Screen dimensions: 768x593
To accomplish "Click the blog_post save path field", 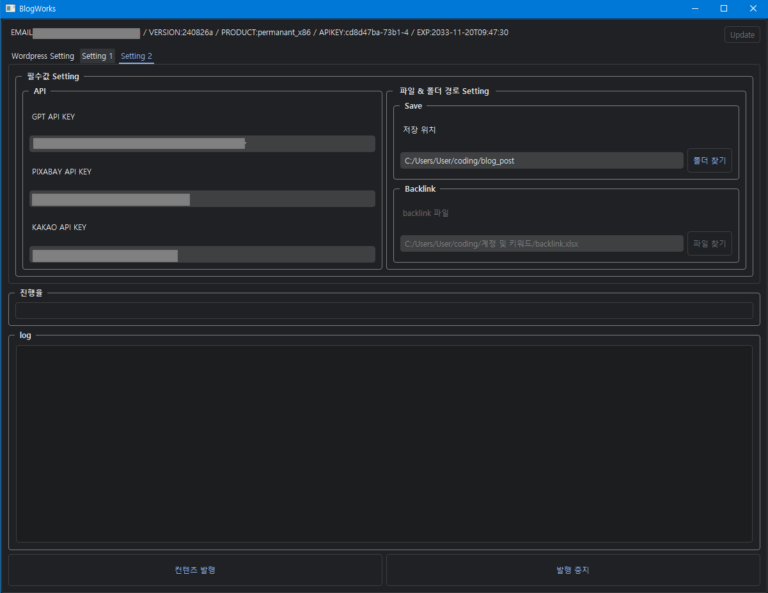I will pos(541,160).
